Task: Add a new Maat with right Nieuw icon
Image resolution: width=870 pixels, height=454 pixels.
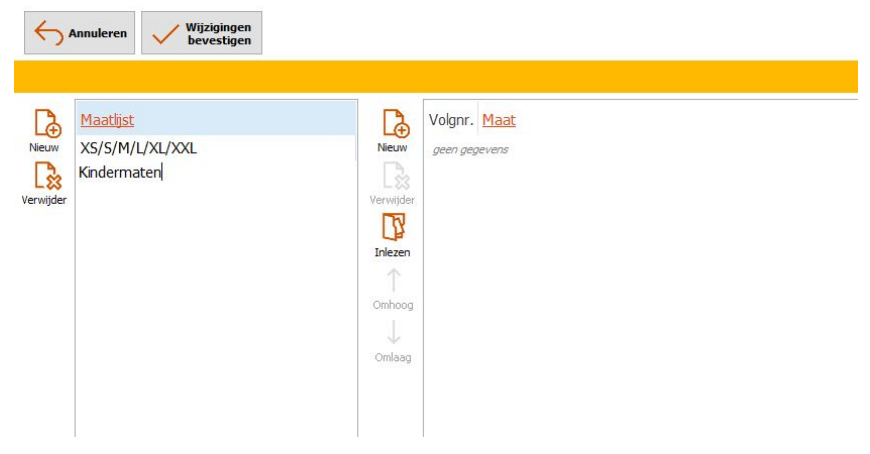Action: coord(392,124)
